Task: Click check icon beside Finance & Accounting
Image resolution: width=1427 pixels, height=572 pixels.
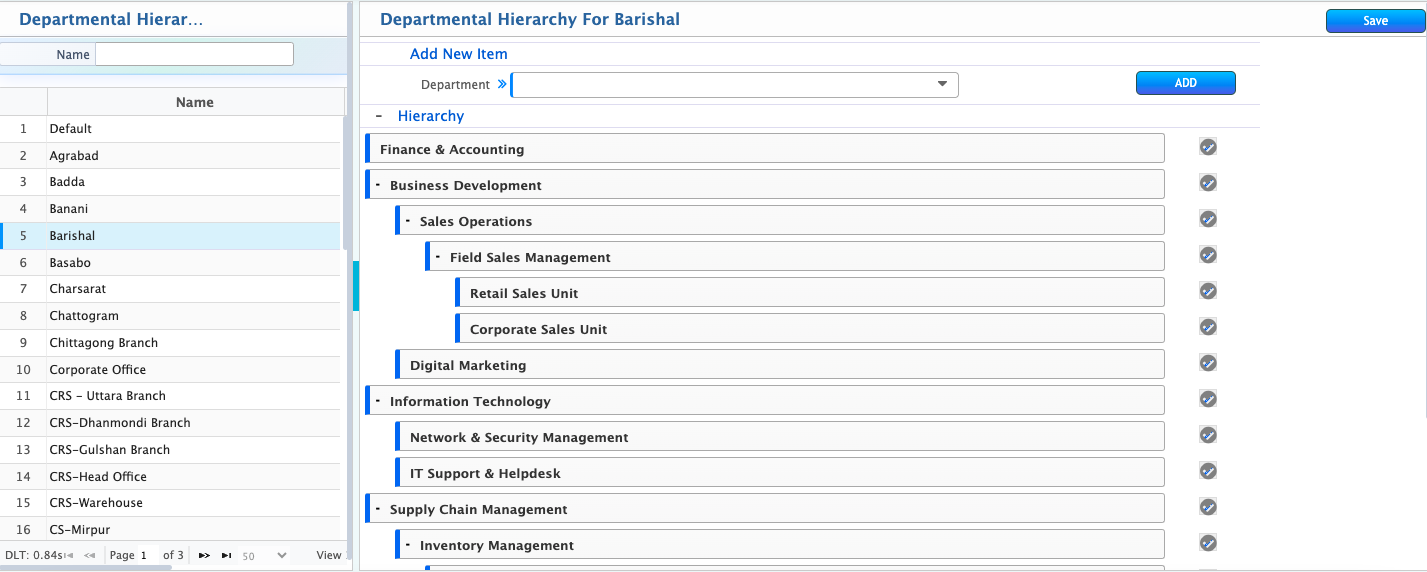Action: tap(1208, 147)
